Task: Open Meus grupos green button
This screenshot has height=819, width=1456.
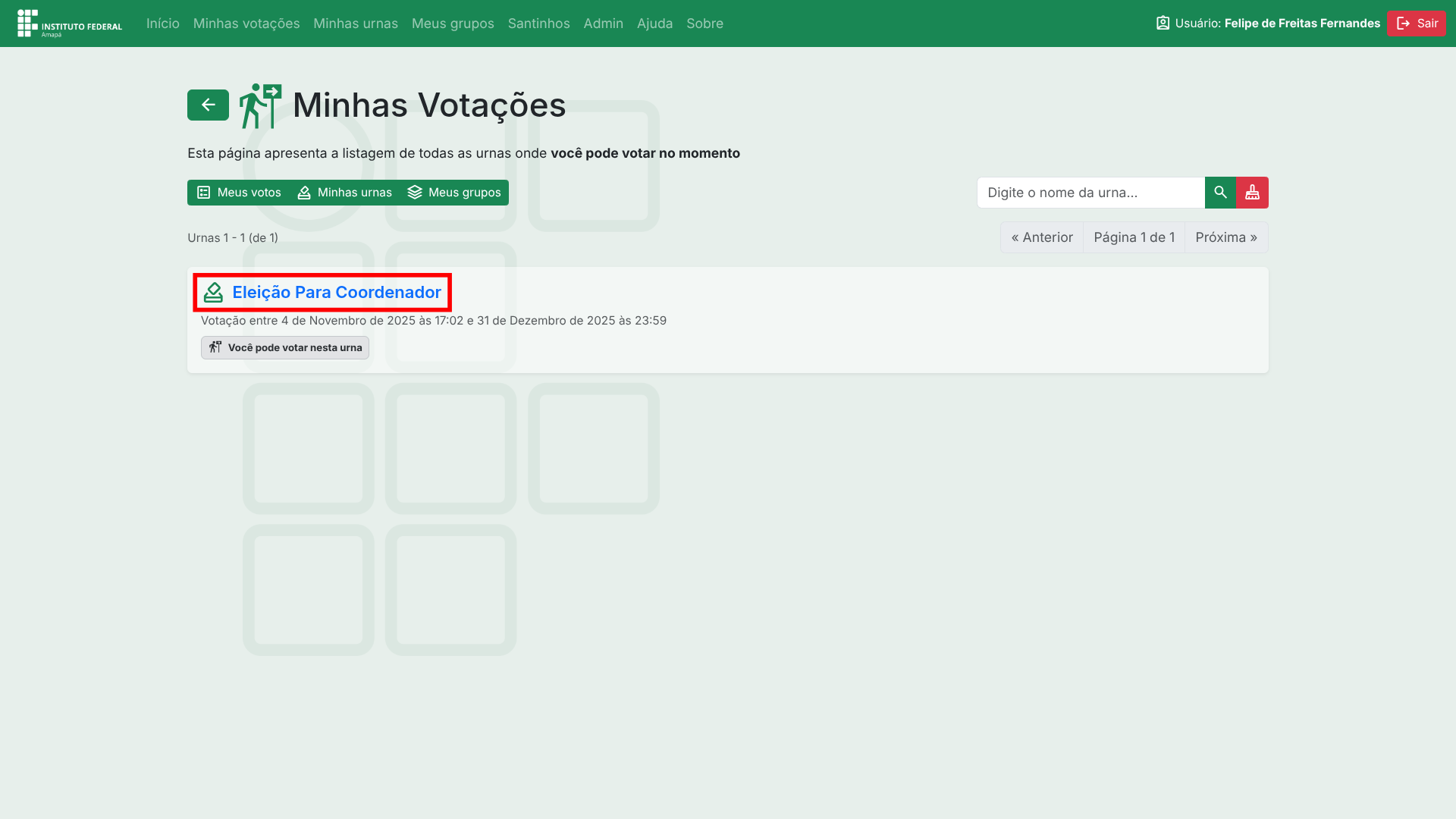Action: [454, 193]
